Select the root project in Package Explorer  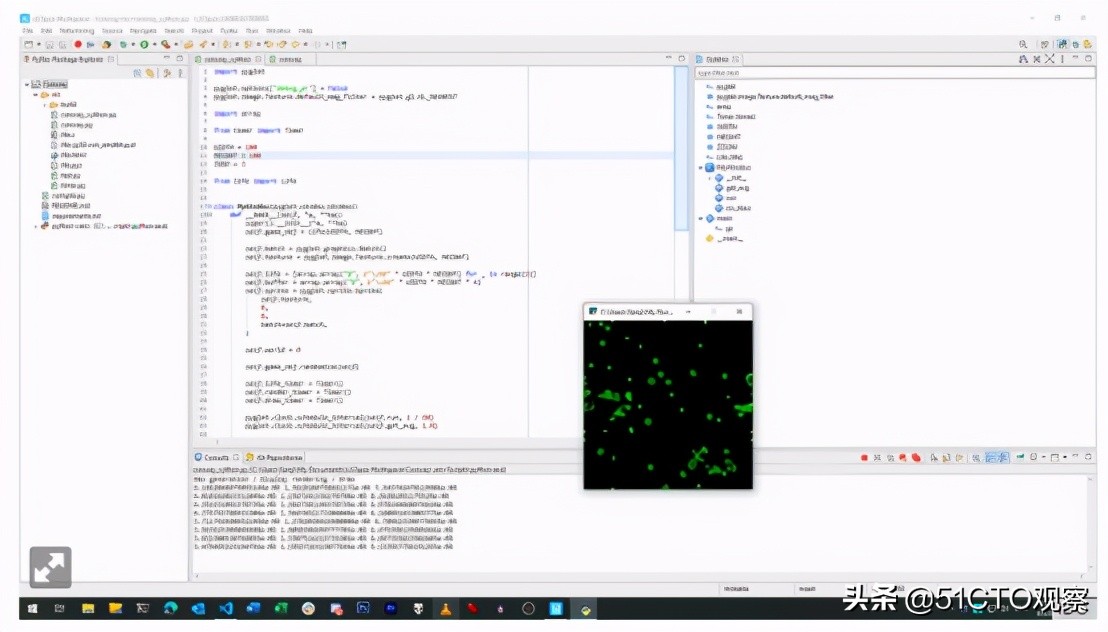[50, 84]
